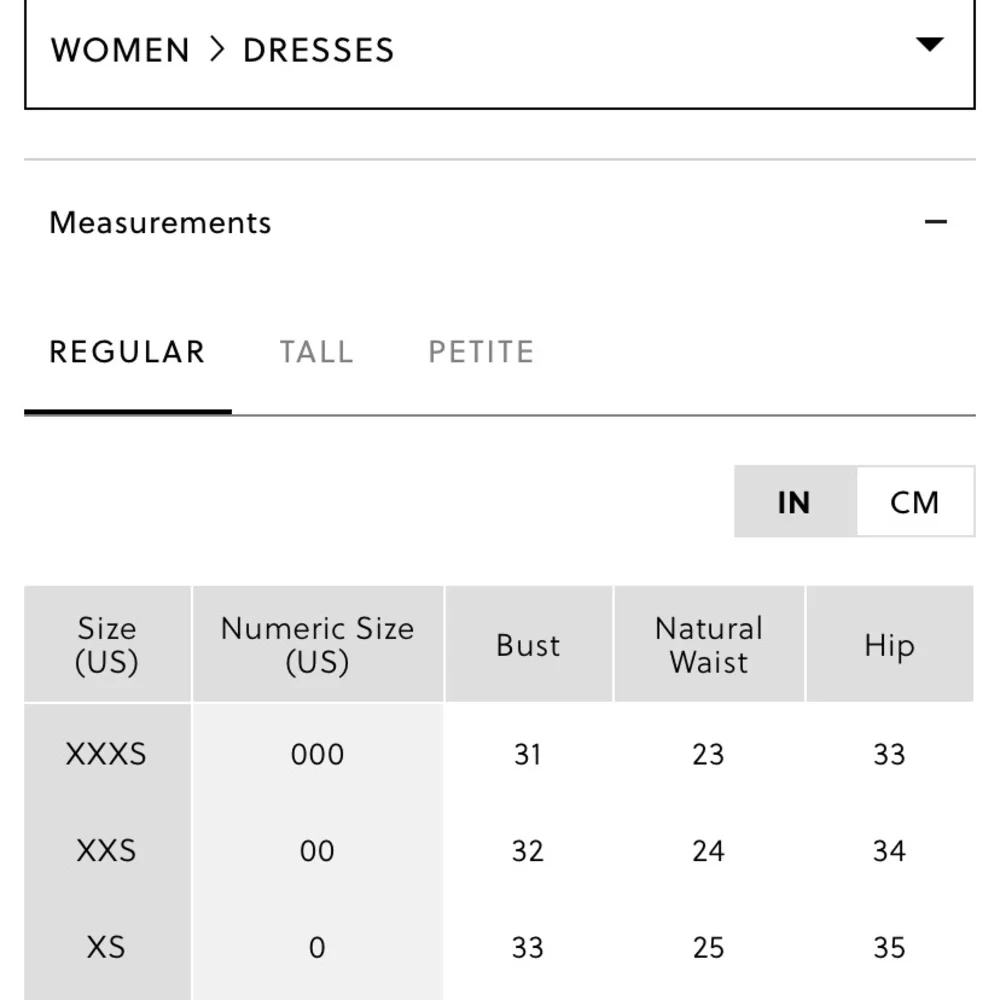
Task: Switch to the PETITE tab
Action: (480, 351)
